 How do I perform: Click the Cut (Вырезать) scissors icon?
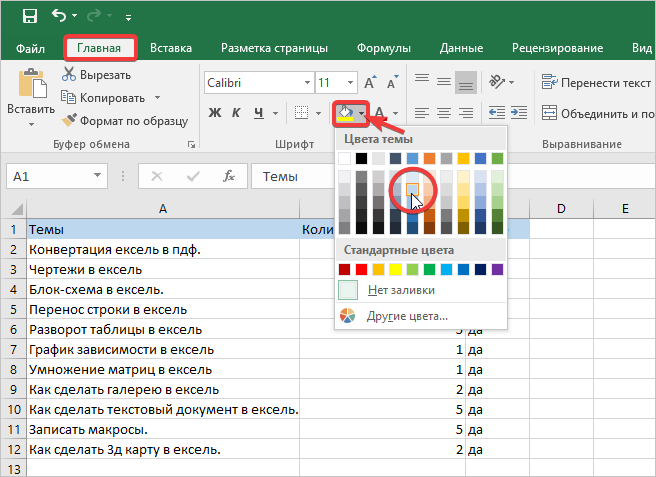[x=69, y=74]
